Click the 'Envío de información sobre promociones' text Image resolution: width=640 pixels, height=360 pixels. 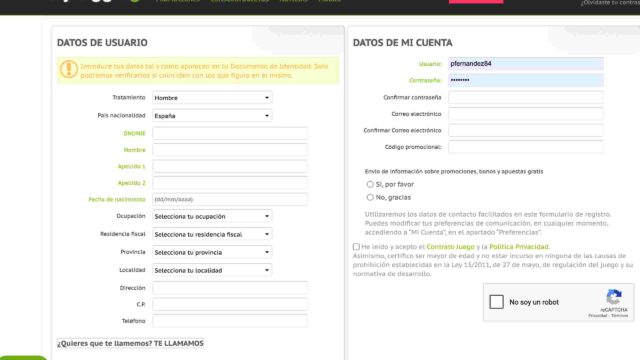(x=454, y=171)
